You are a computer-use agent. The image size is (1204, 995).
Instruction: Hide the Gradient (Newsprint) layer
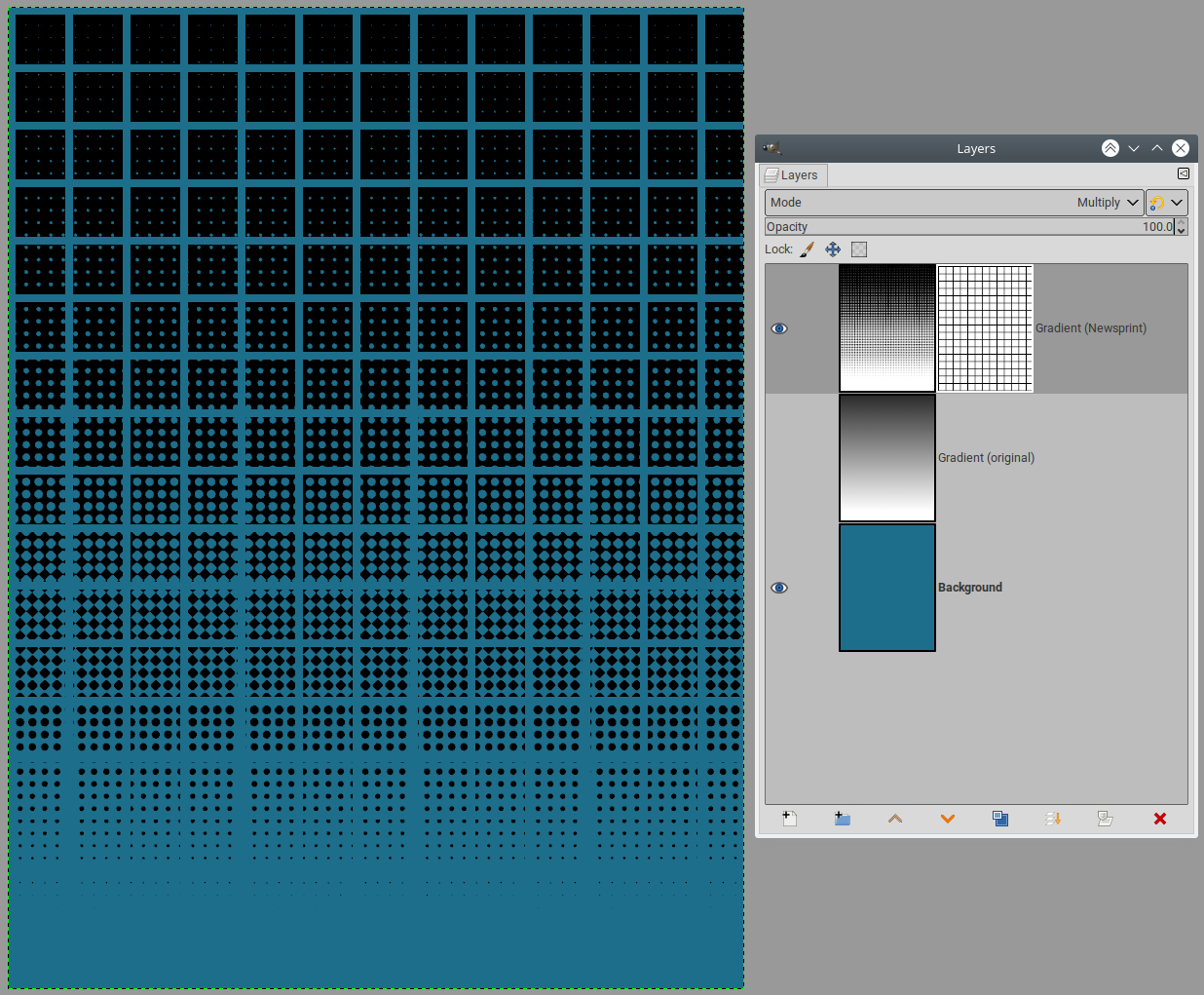click(779, 328)
